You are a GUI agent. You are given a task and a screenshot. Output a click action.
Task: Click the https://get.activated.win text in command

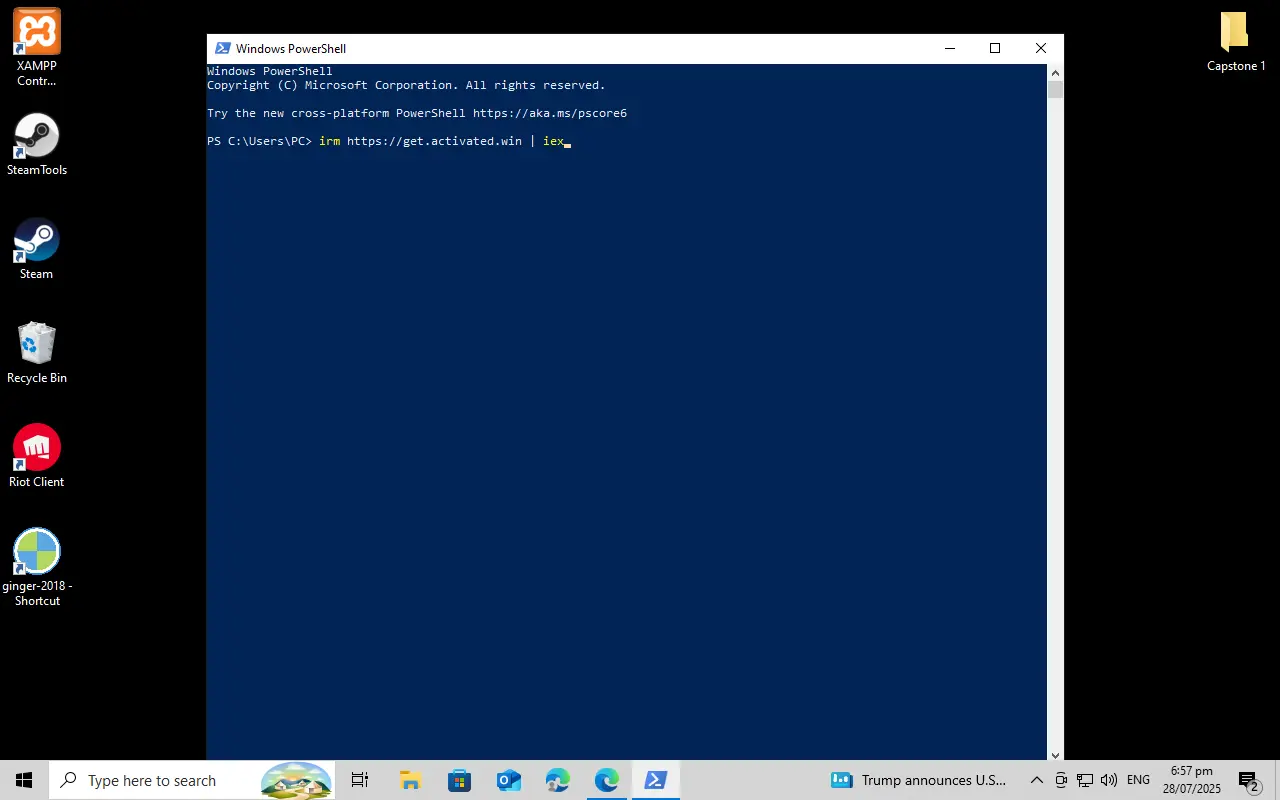434,141
